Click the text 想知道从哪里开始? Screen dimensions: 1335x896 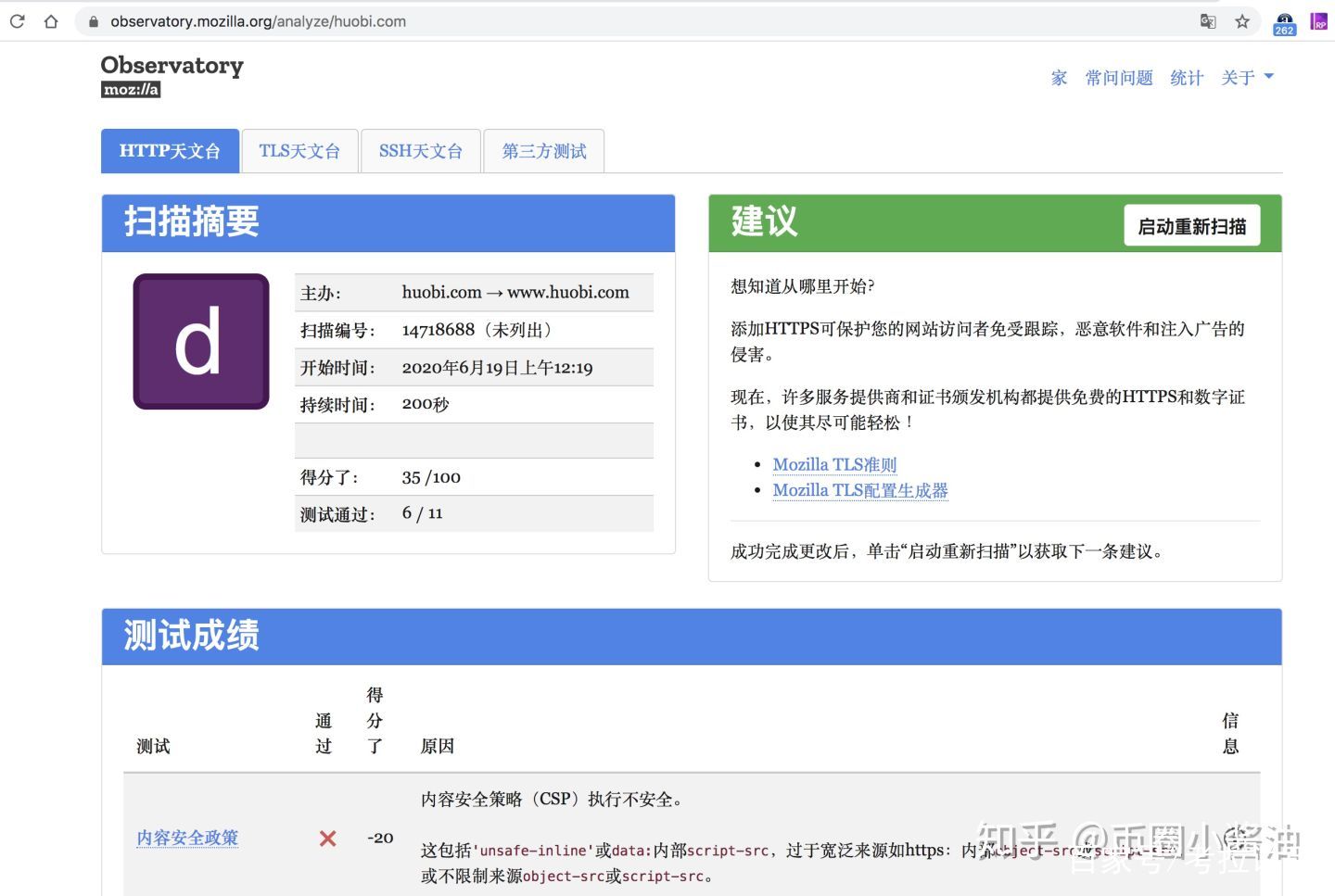tap(803, 286)
